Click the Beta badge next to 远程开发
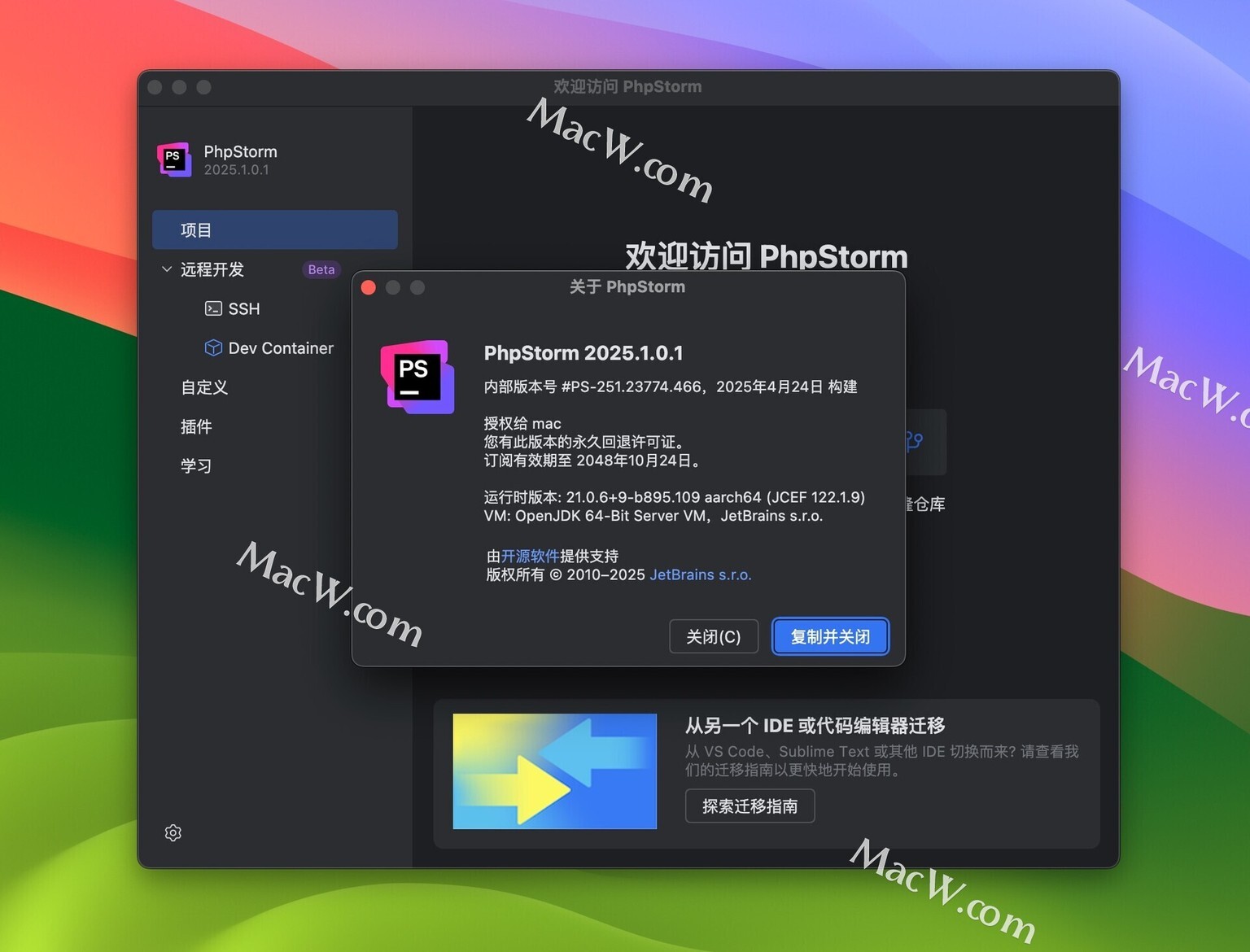The height and width of the screenshot is (952, 1250). coord(321,269)
